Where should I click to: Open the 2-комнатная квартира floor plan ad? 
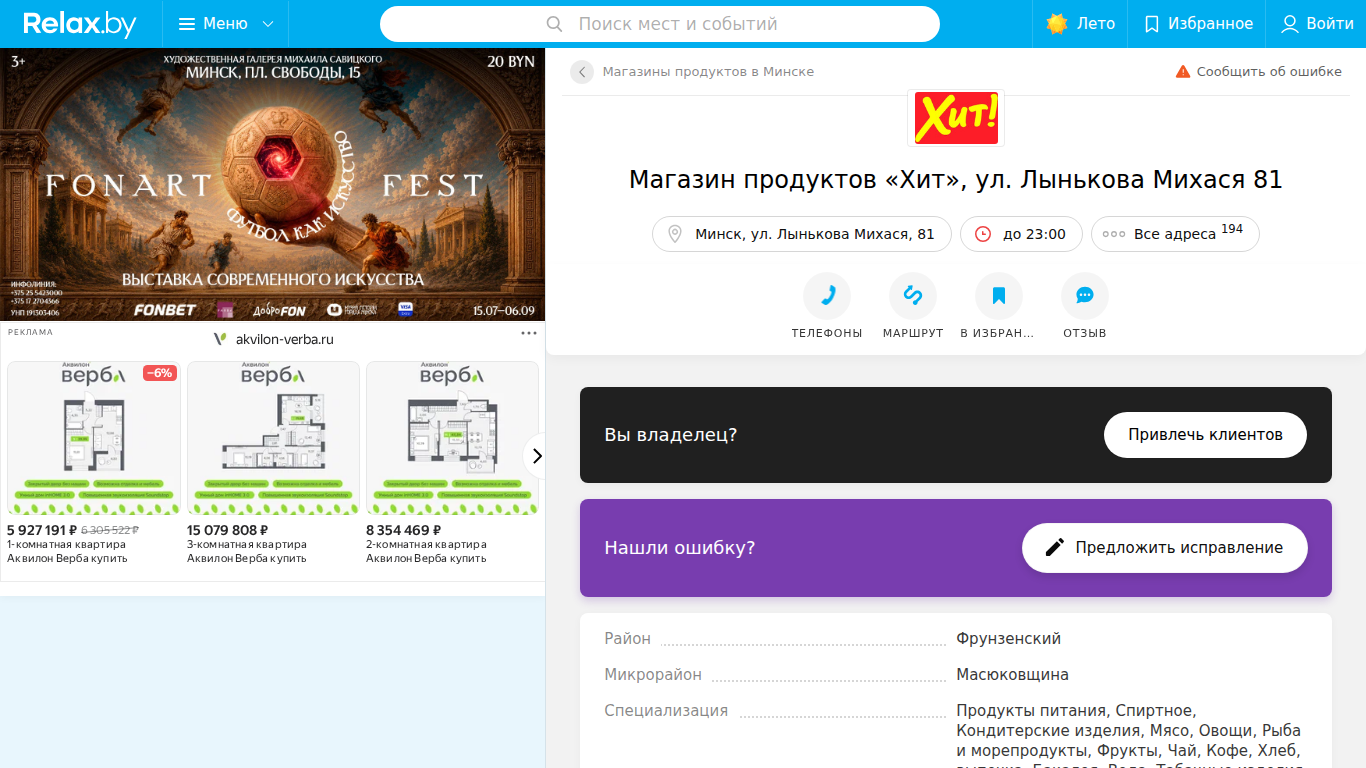452,438
